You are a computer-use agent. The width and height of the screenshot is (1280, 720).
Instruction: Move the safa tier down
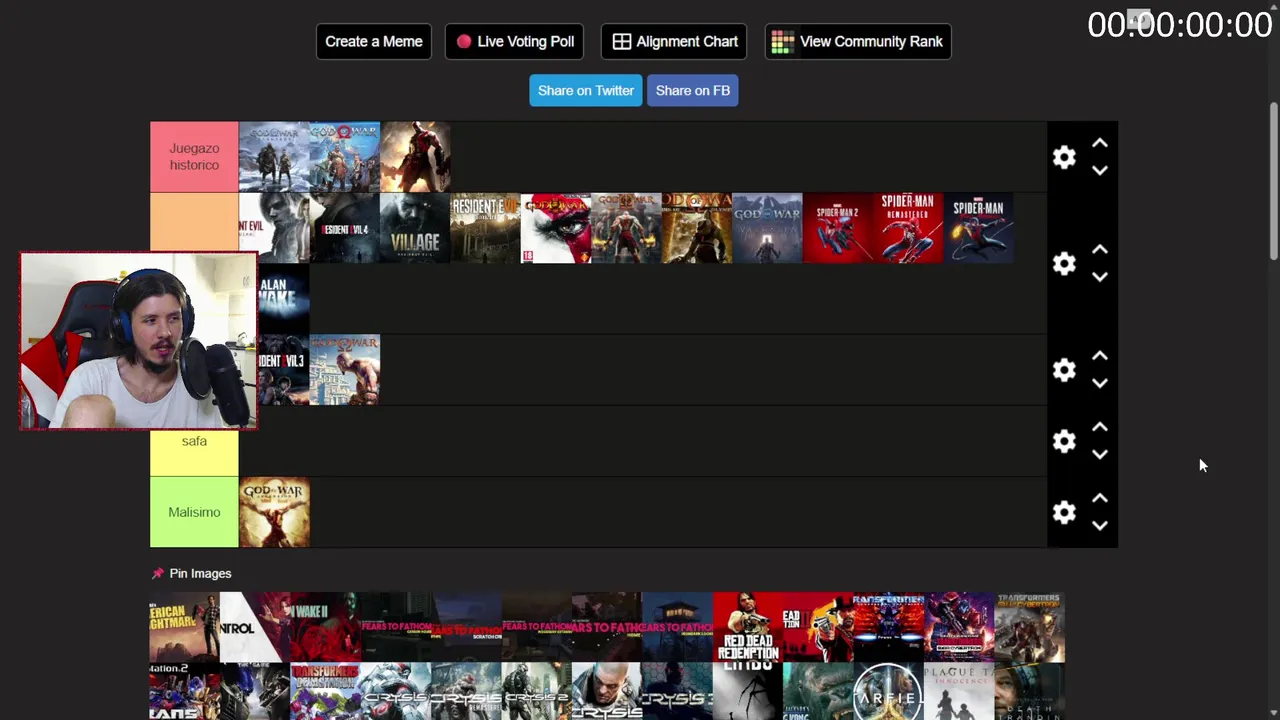point(1100,454)
